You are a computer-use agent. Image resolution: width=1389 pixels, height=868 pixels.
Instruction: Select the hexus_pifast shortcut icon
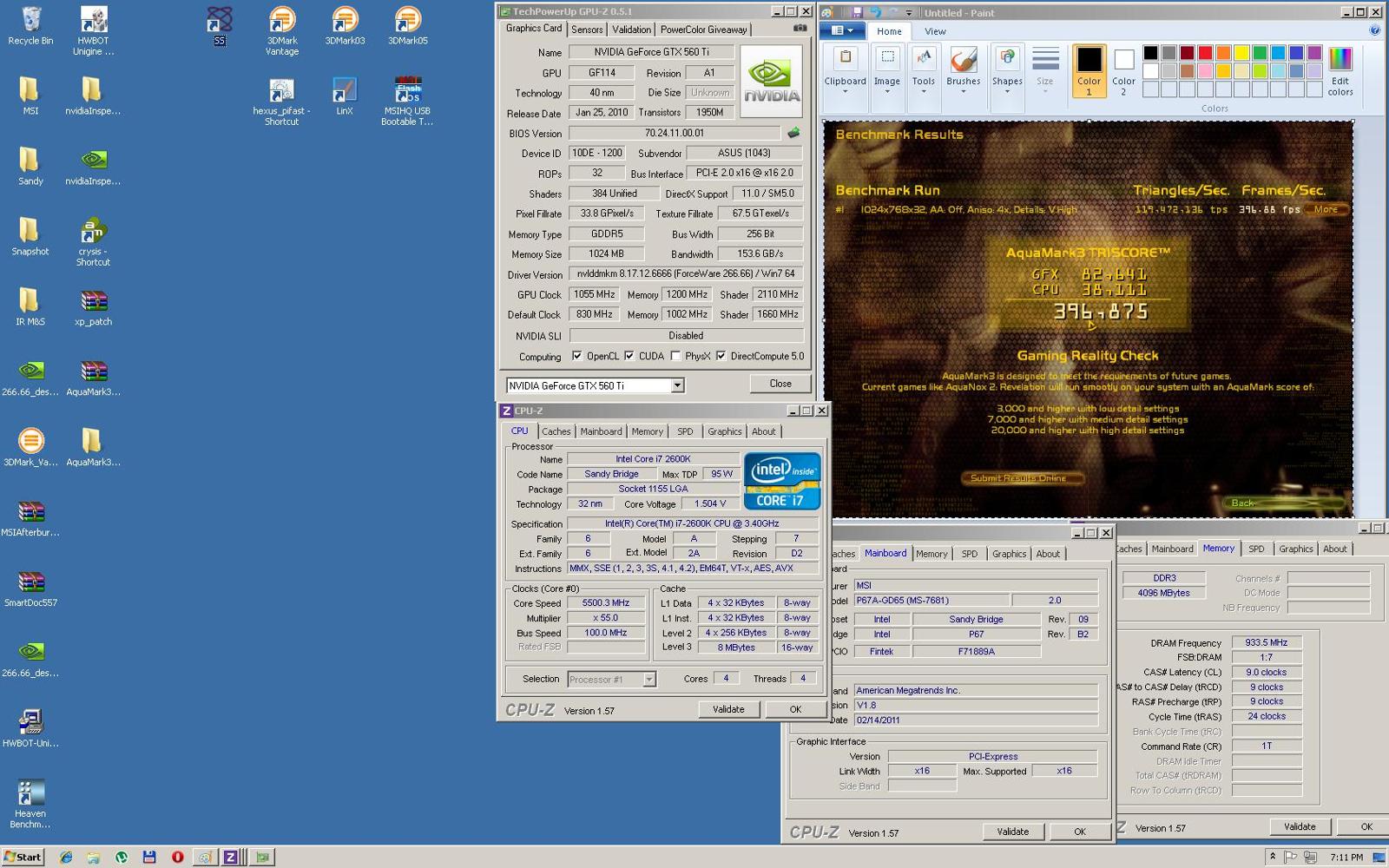[281, 90]
